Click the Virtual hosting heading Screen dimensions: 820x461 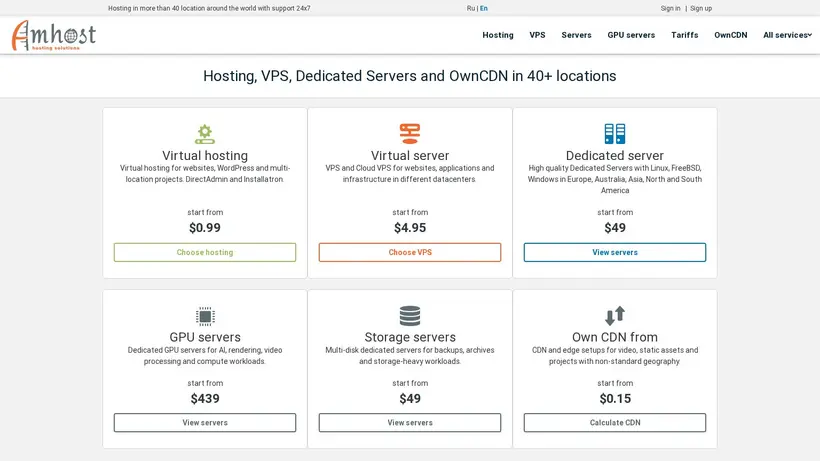click(205, 155)
